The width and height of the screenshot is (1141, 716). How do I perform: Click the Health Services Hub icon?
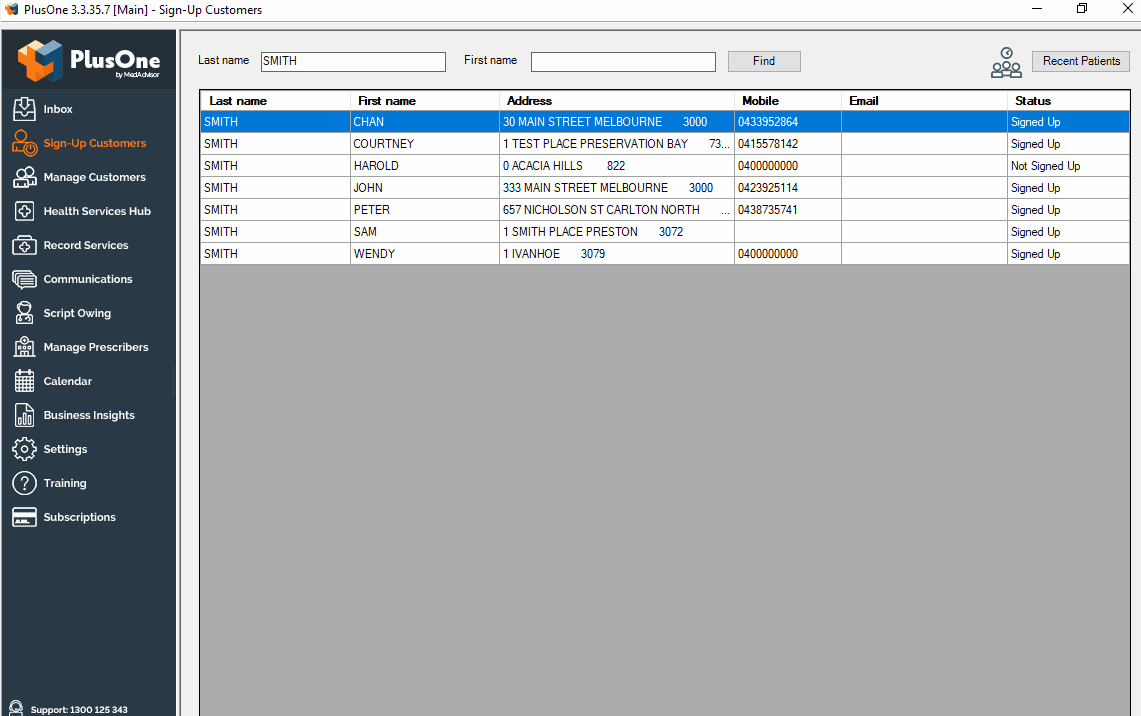click(24, 211)
